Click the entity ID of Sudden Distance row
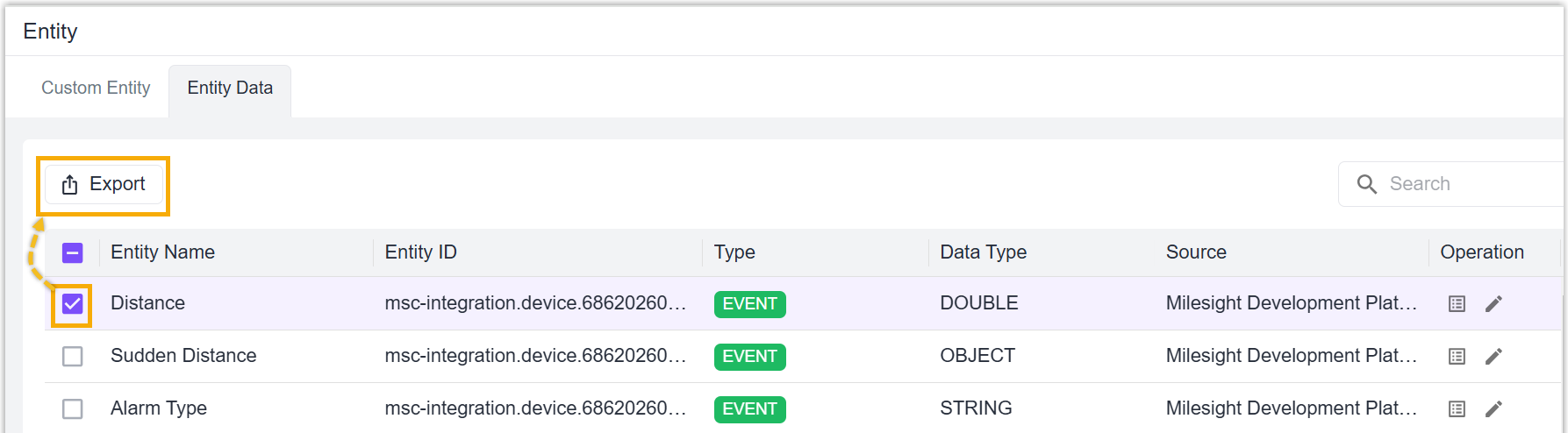Image resolution: width=1568 pixels, height=433 pixels. tap(535, 356)
